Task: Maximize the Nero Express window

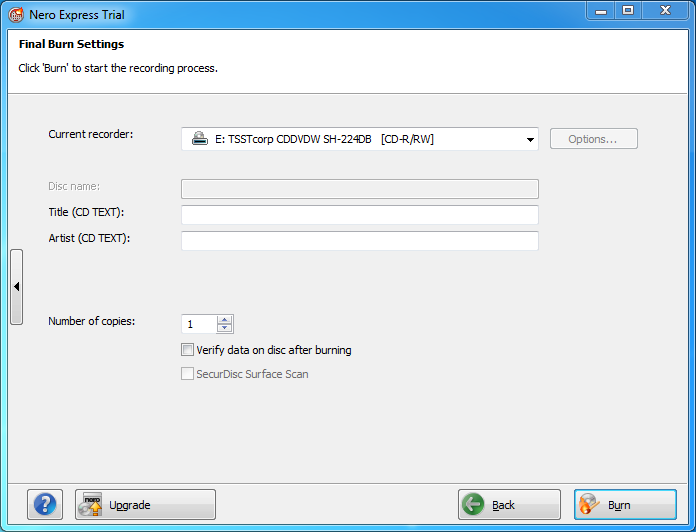Action: click(628, 11)
